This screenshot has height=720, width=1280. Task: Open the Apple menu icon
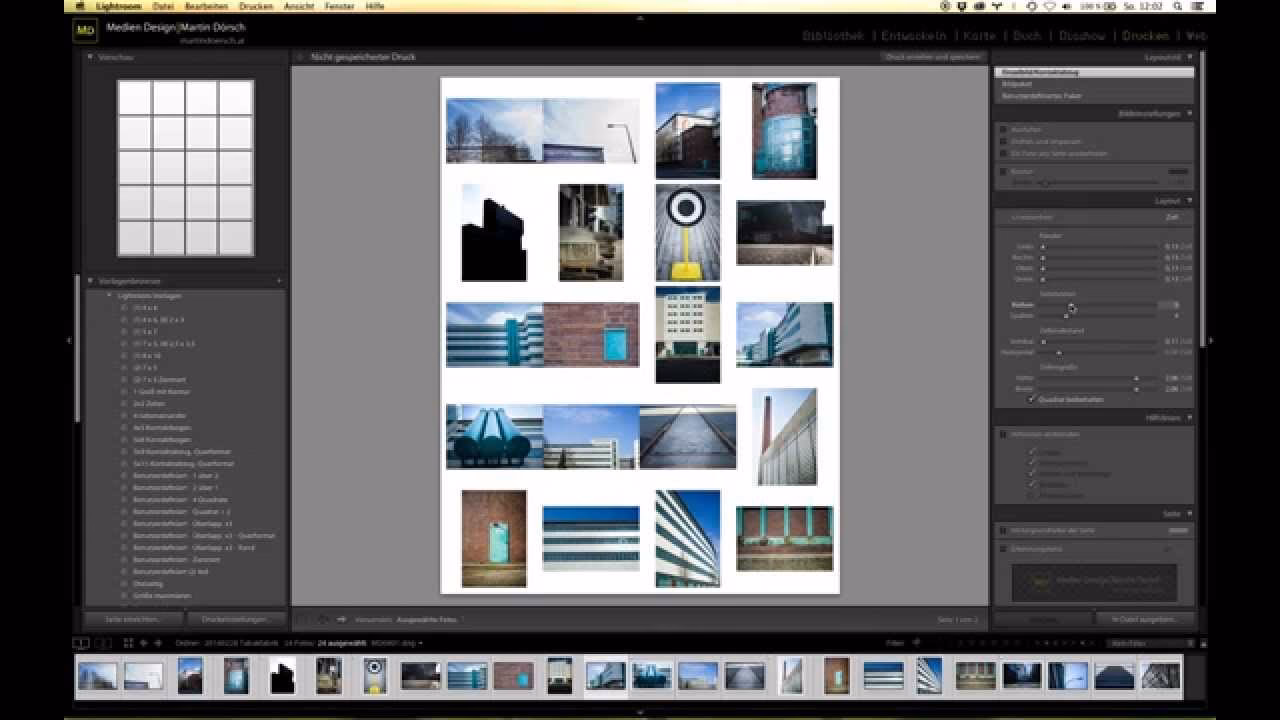(80, 6)
